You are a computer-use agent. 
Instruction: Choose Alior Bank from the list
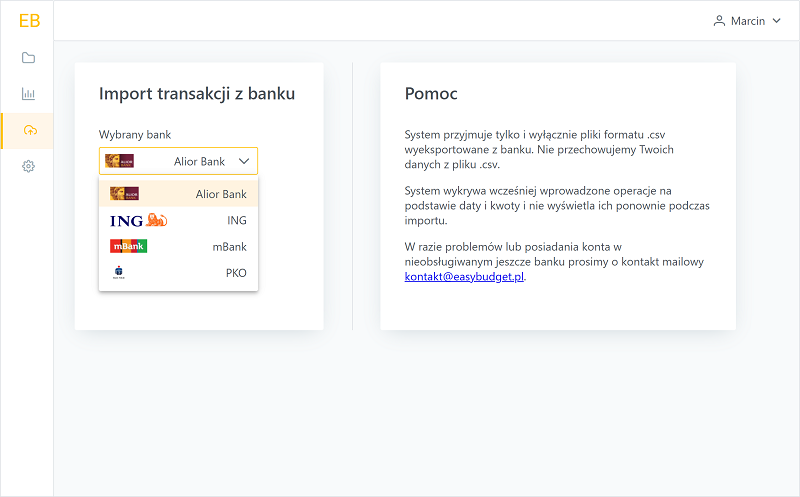[179, 194]
